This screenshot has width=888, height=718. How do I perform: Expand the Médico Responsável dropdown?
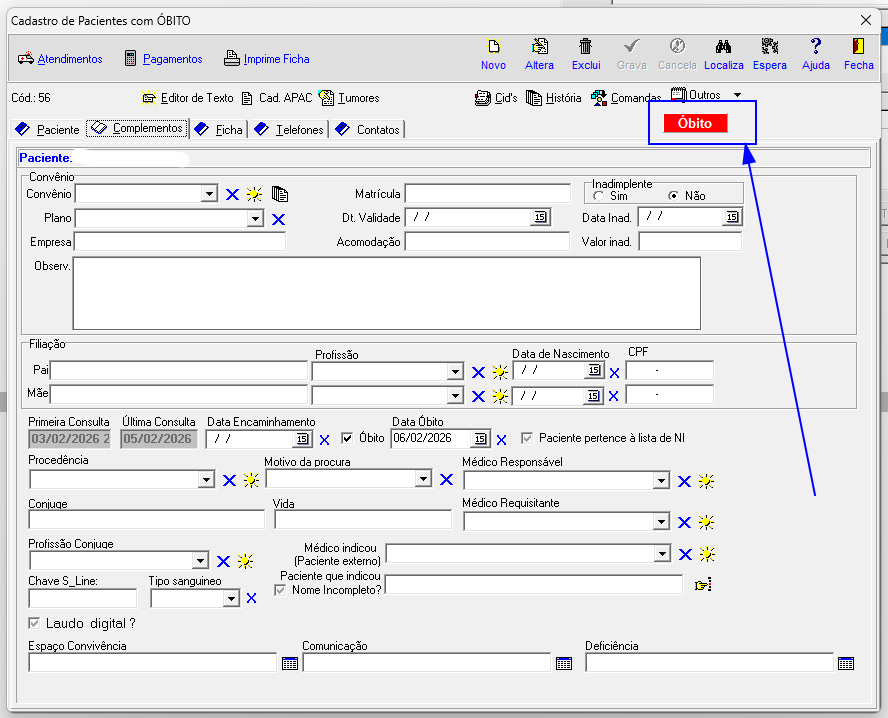661,481
